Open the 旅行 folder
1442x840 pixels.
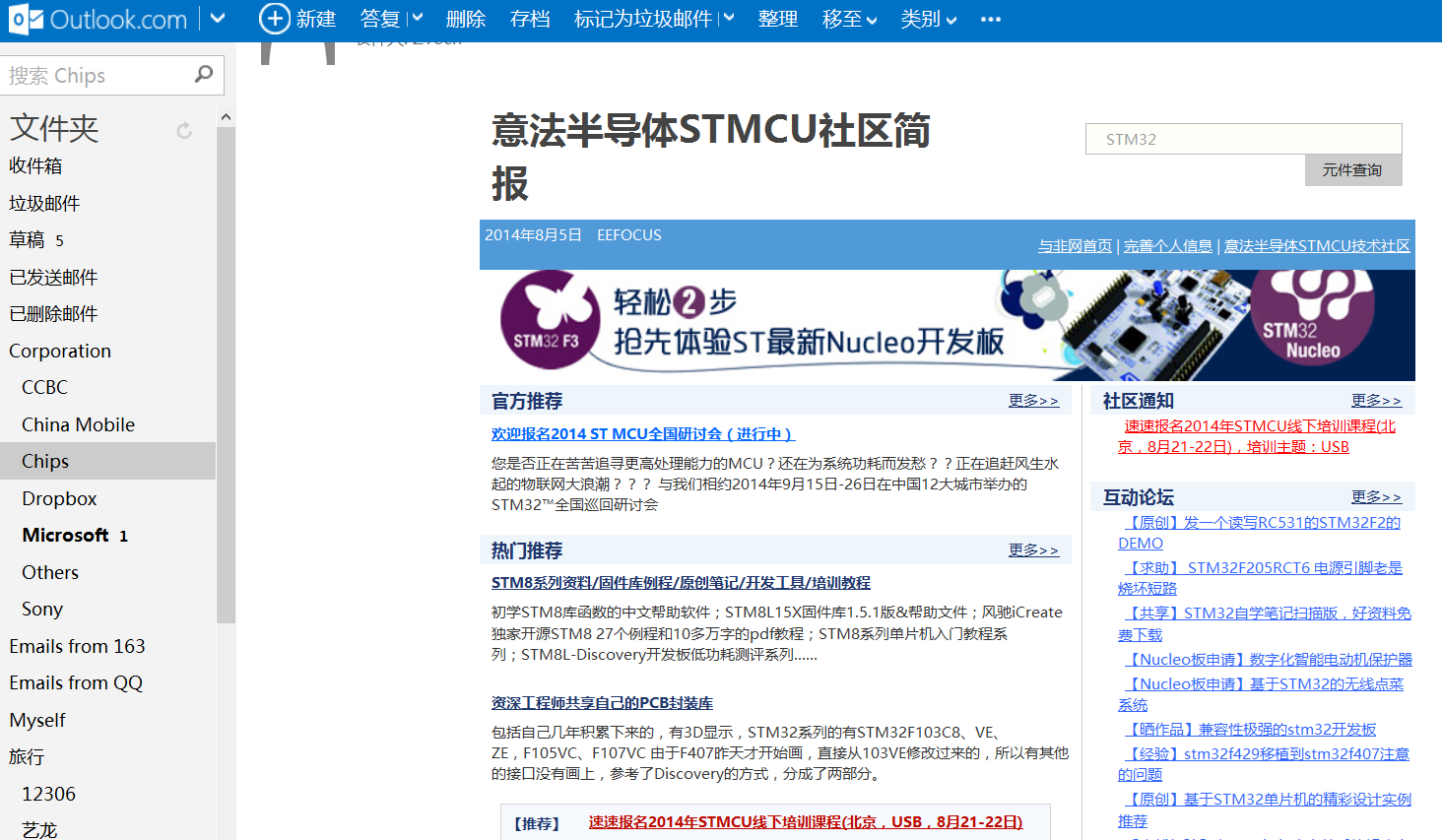pyautogui.click(x=27, y=756)
